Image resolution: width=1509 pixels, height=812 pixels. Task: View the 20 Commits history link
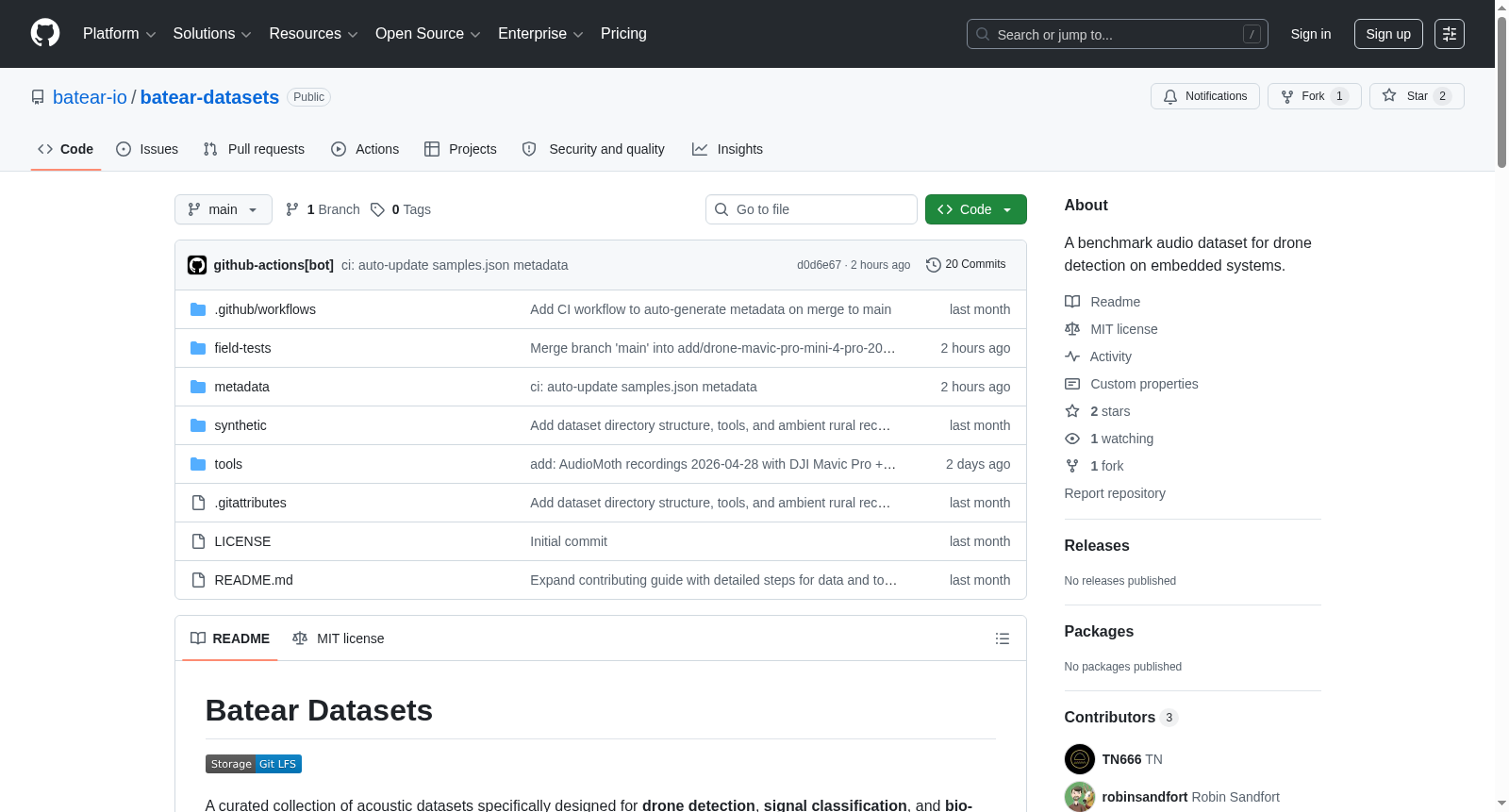966,265
